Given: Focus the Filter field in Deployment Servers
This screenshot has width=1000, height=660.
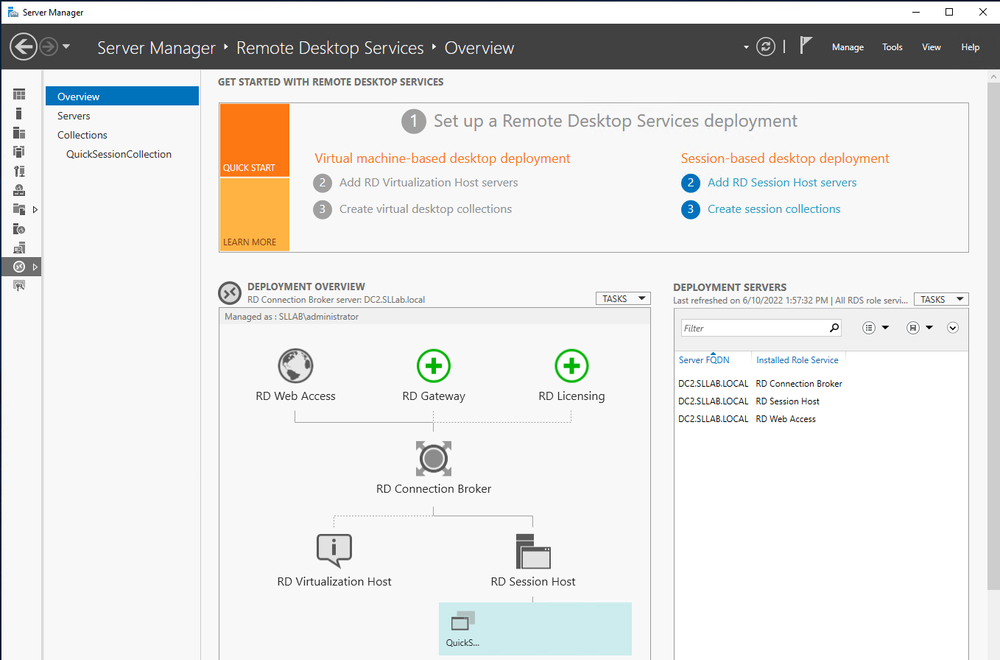Looking at the screenshot, I should point(754,328).
